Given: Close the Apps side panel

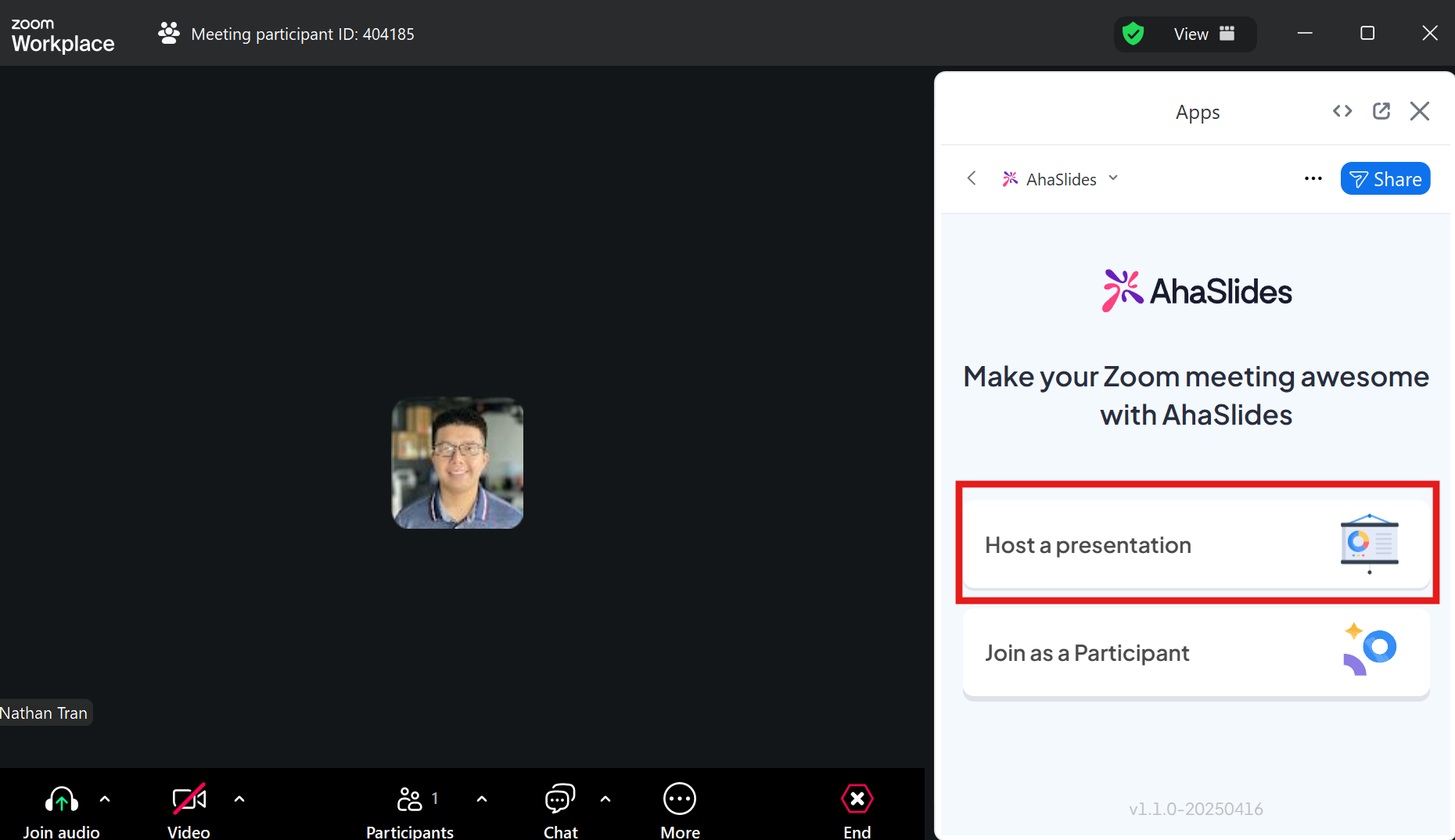Looking at the screenshot, I should pos(1419,111).
